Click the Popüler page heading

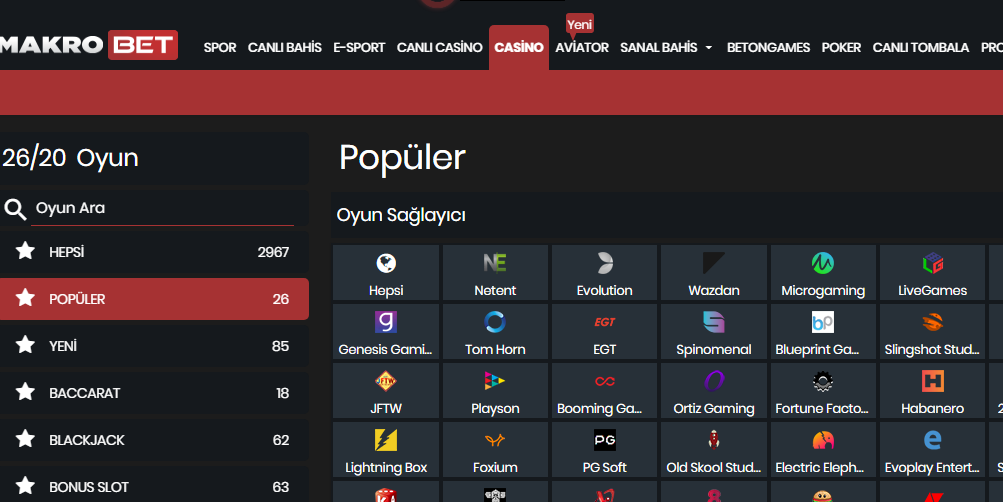pos(402,157)
